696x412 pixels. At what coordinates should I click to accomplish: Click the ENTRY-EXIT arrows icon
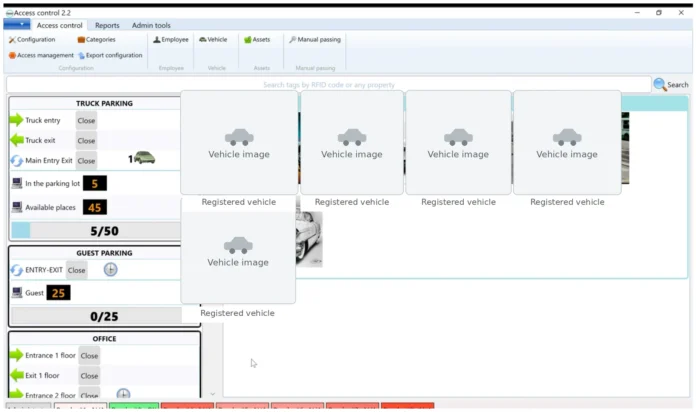[16, 269]
